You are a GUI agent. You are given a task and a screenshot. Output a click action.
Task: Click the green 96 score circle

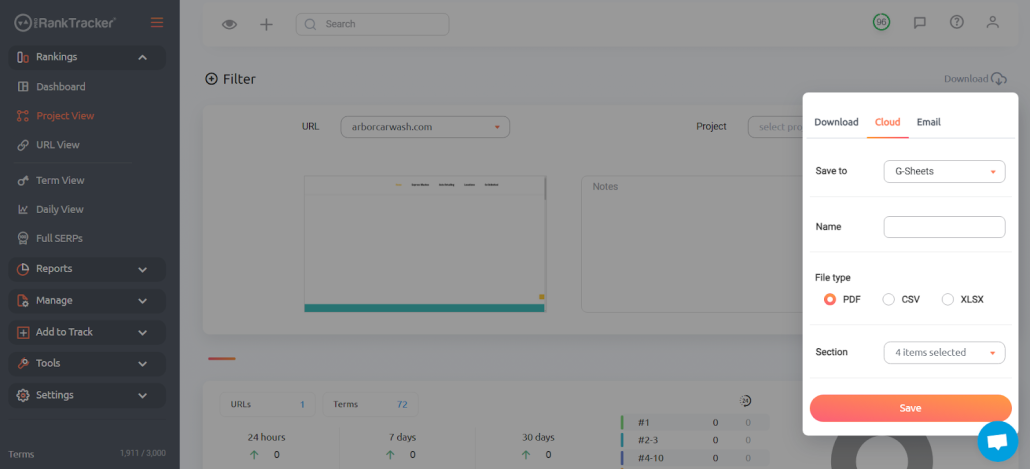pyautogui.click(x=882, y=22)
